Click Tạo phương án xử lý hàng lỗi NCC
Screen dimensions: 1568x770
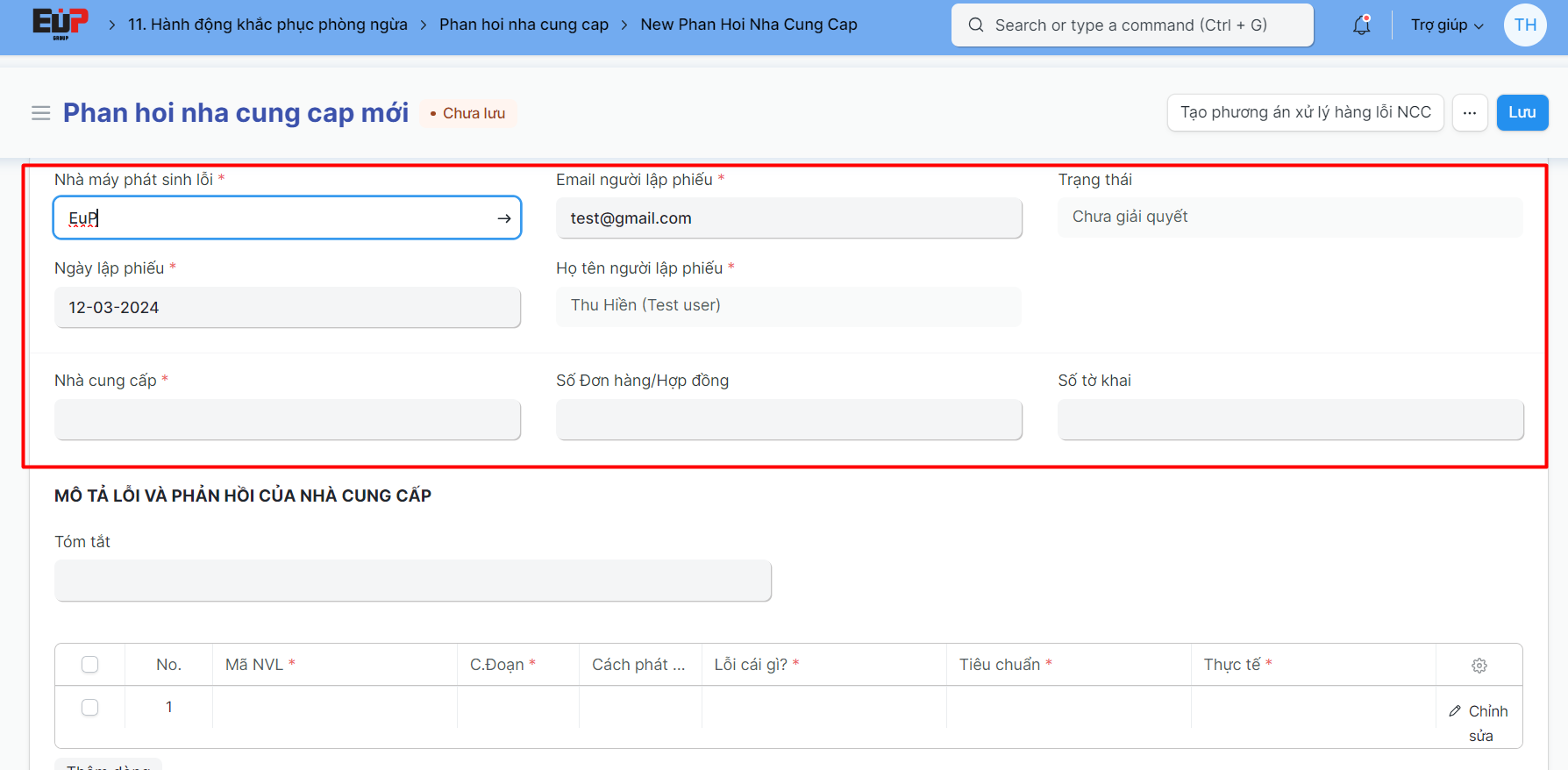click(x=1305, y=113)
